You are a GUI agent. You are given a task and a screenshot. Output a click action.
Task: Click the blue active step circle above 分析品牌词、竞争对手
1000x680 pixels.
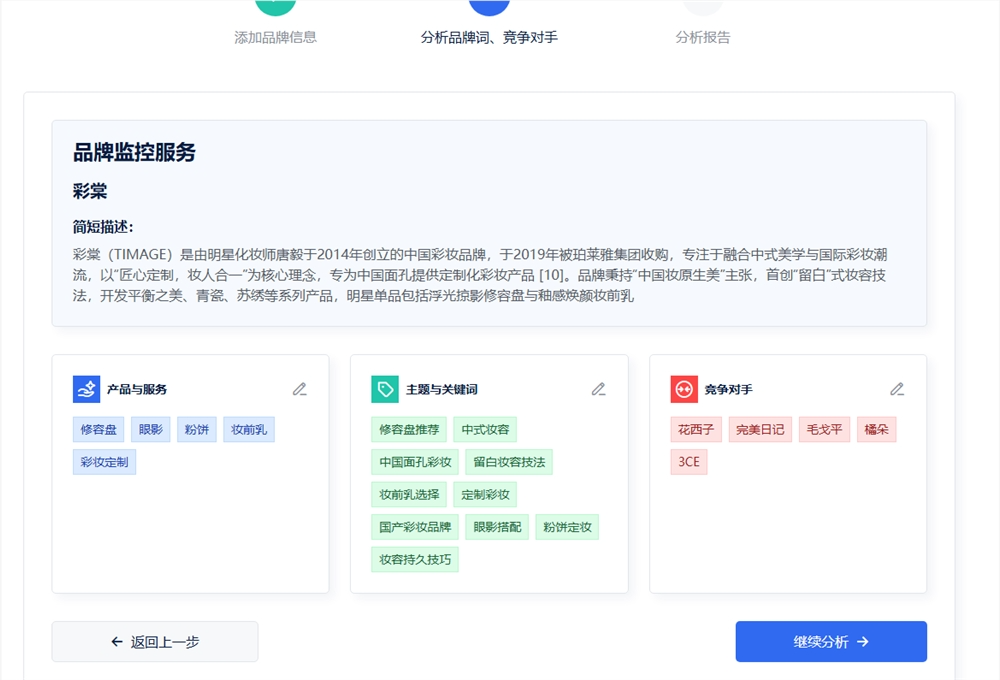click(489, 7)
